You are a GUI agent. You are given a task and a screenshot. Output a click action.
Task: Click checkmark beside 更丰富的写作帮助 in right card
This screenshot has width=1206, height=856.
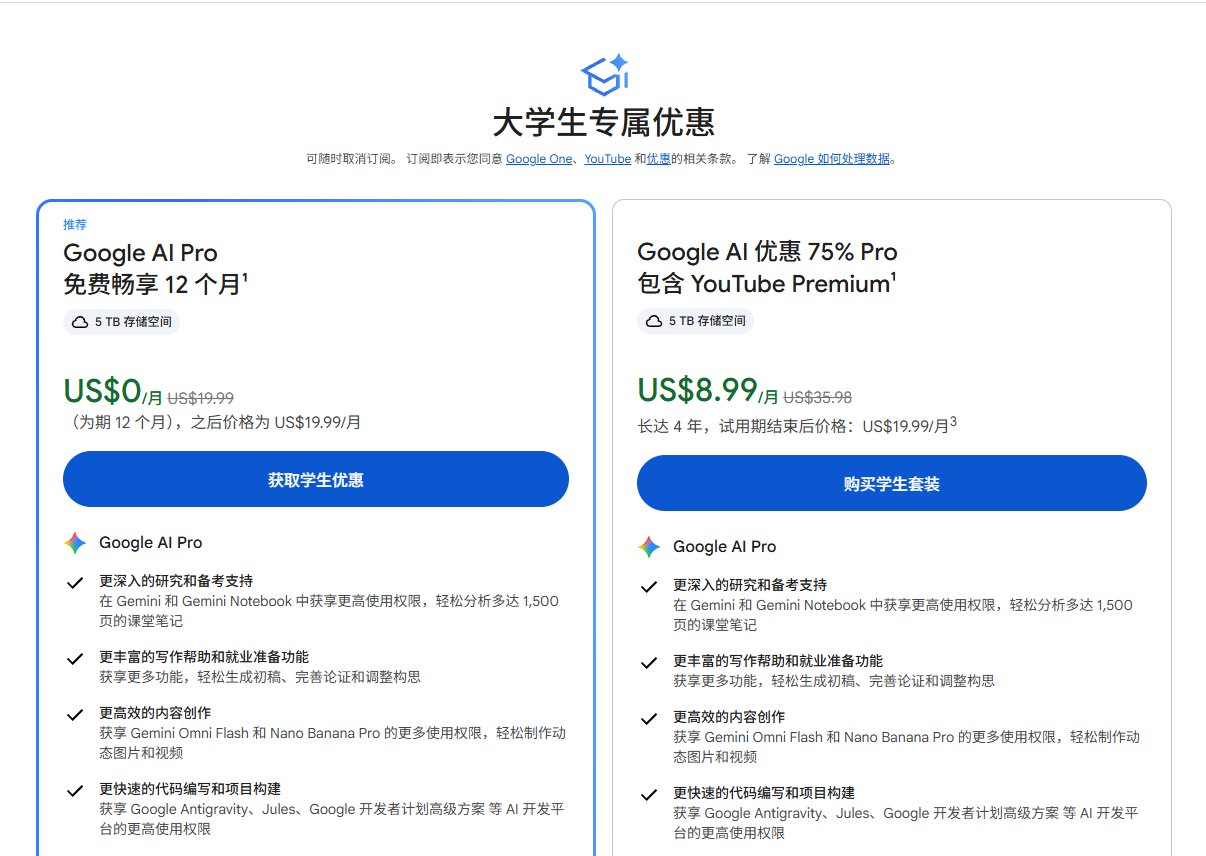[x=648, y=662]
